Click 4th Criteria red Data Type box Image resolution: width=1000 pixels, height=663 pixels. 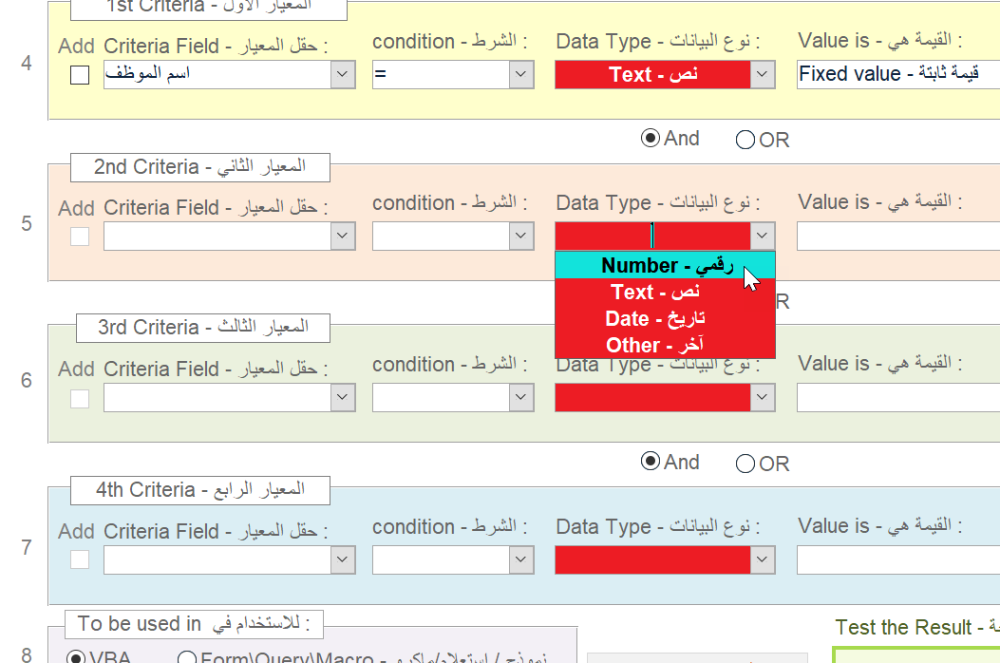(x=653, y=560)
